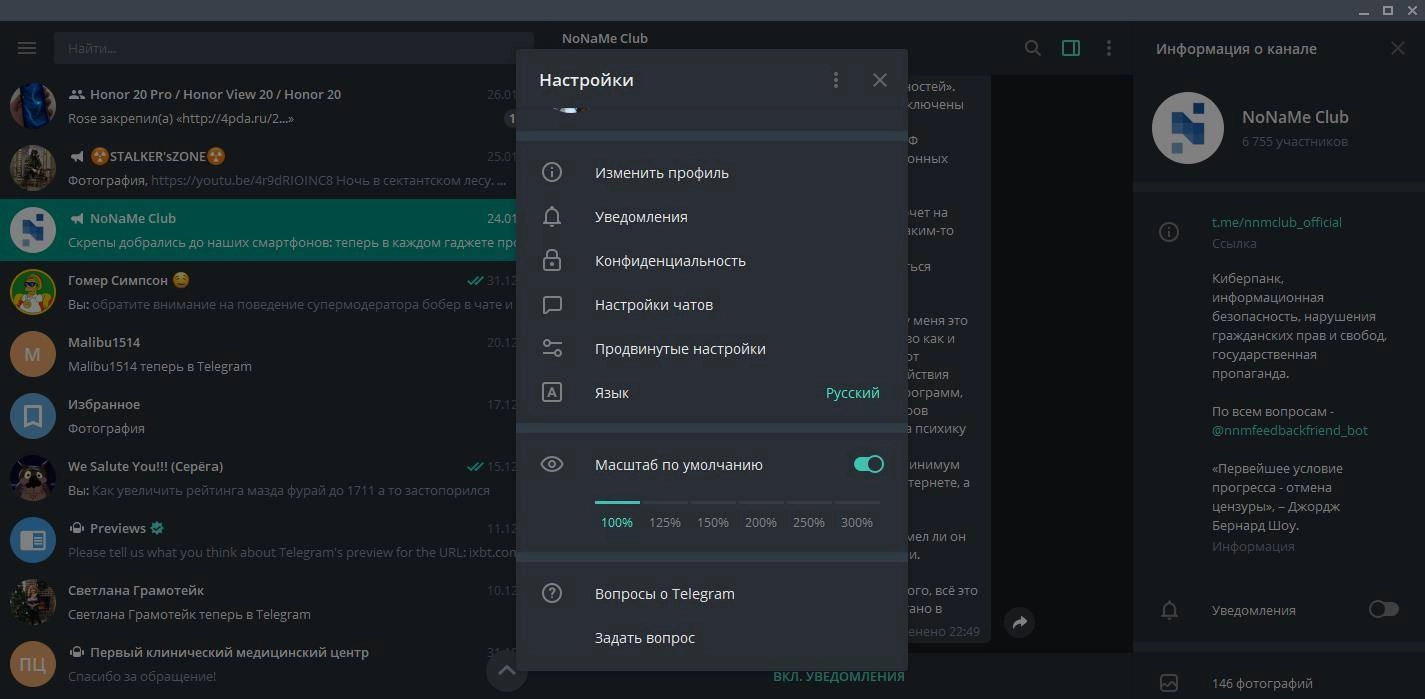Image resolution: width=1425 pixels, height=699 pixels.
Task: Open the hamburger main menu
Action: (27, 48)
